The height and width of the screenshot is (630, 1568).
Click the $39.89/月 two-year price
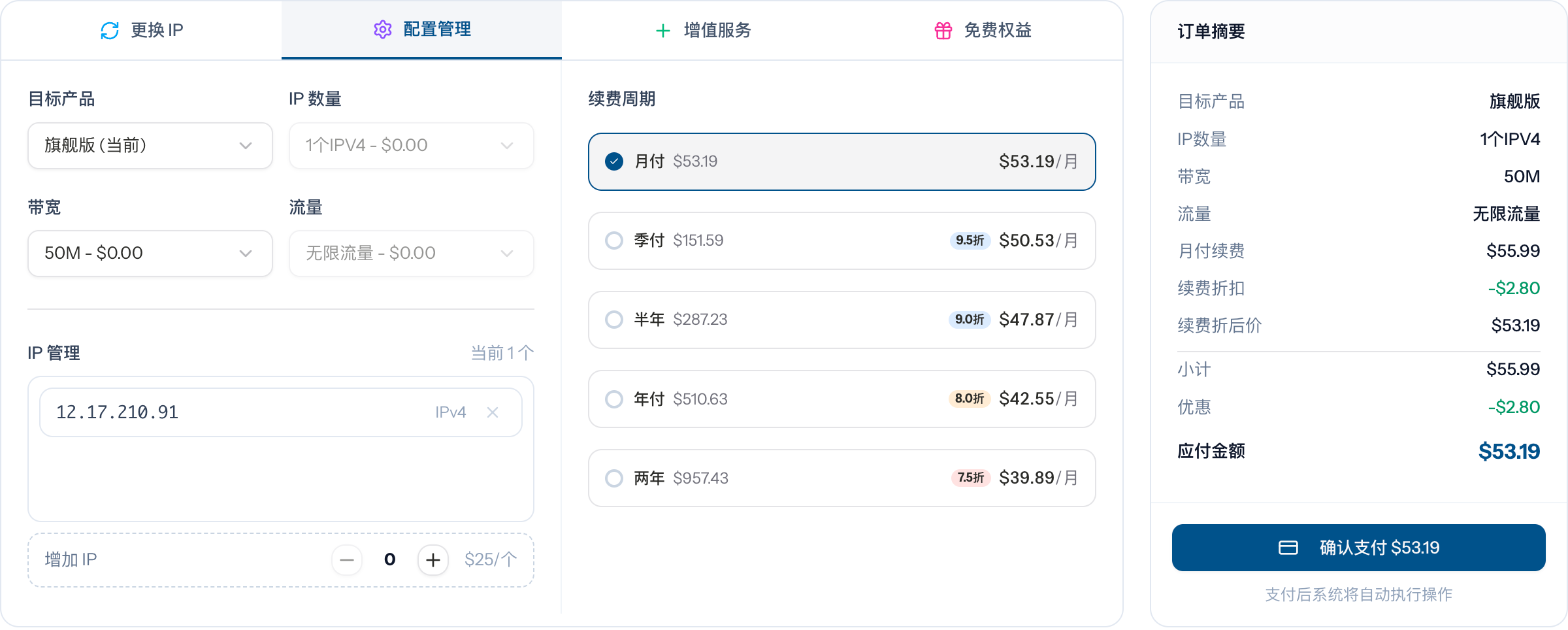click(x=1038, y=478)
